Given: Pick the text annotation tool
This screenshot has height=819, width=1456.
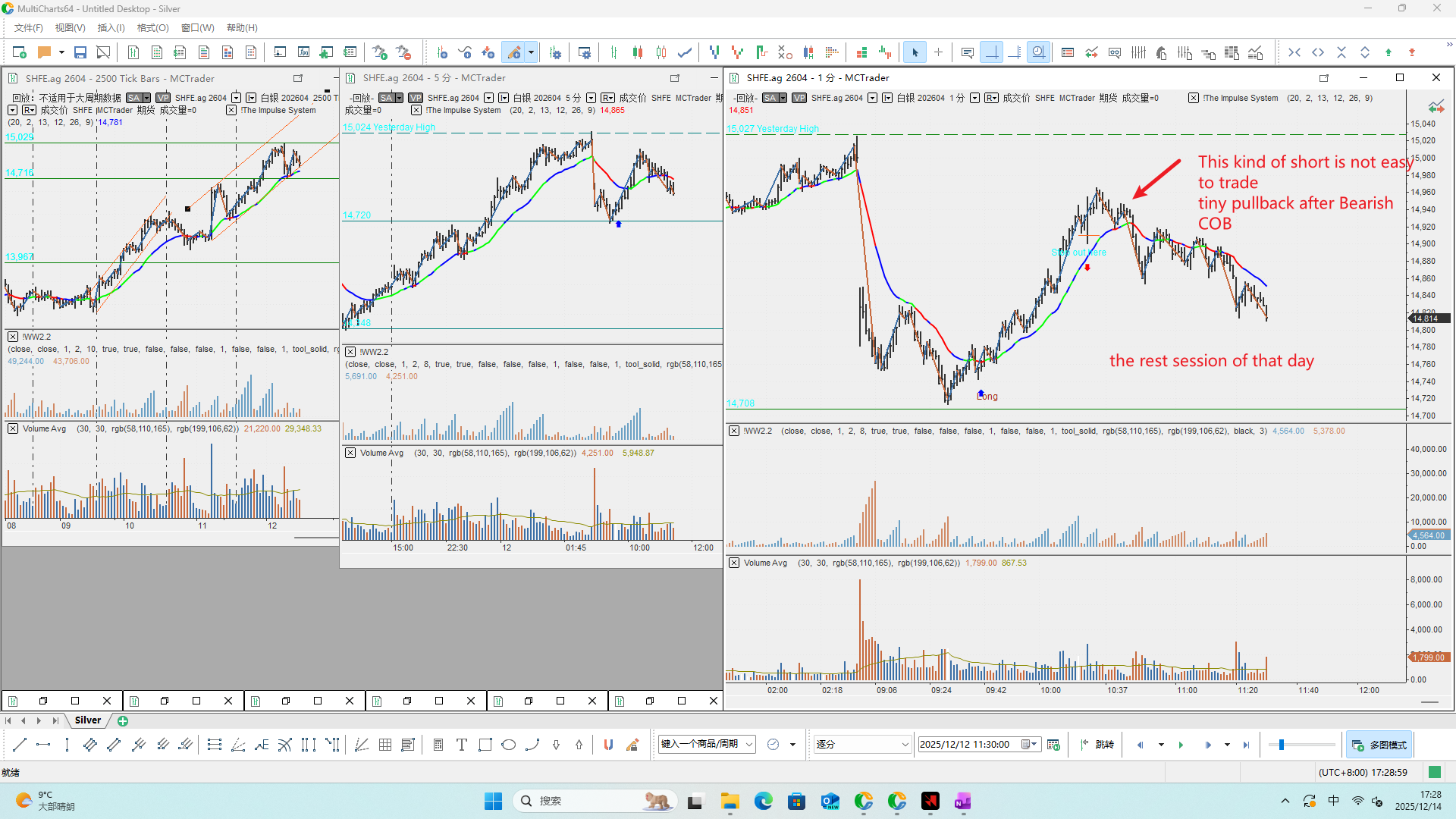Looking at the screenshot, I should pyautogui.click(x=461, y=745).
